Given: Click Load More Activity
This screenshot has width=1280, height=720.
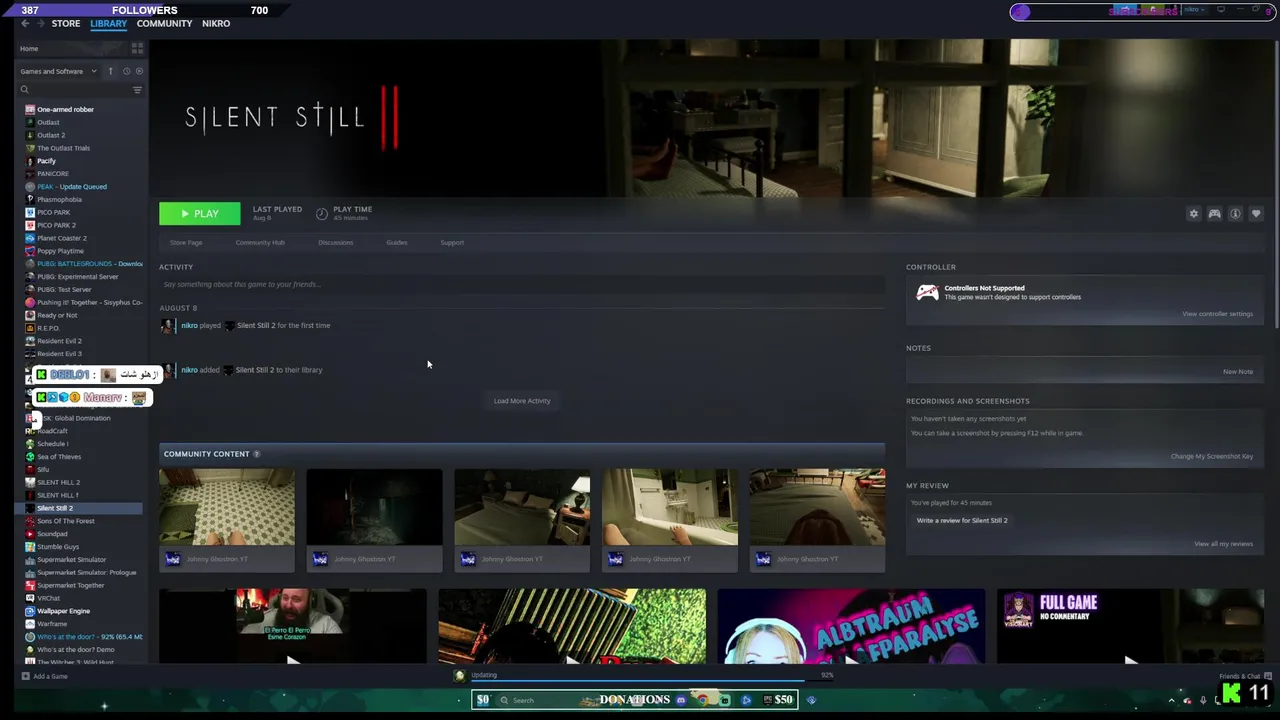Looking at the screenshot, I should pos(522,401).
